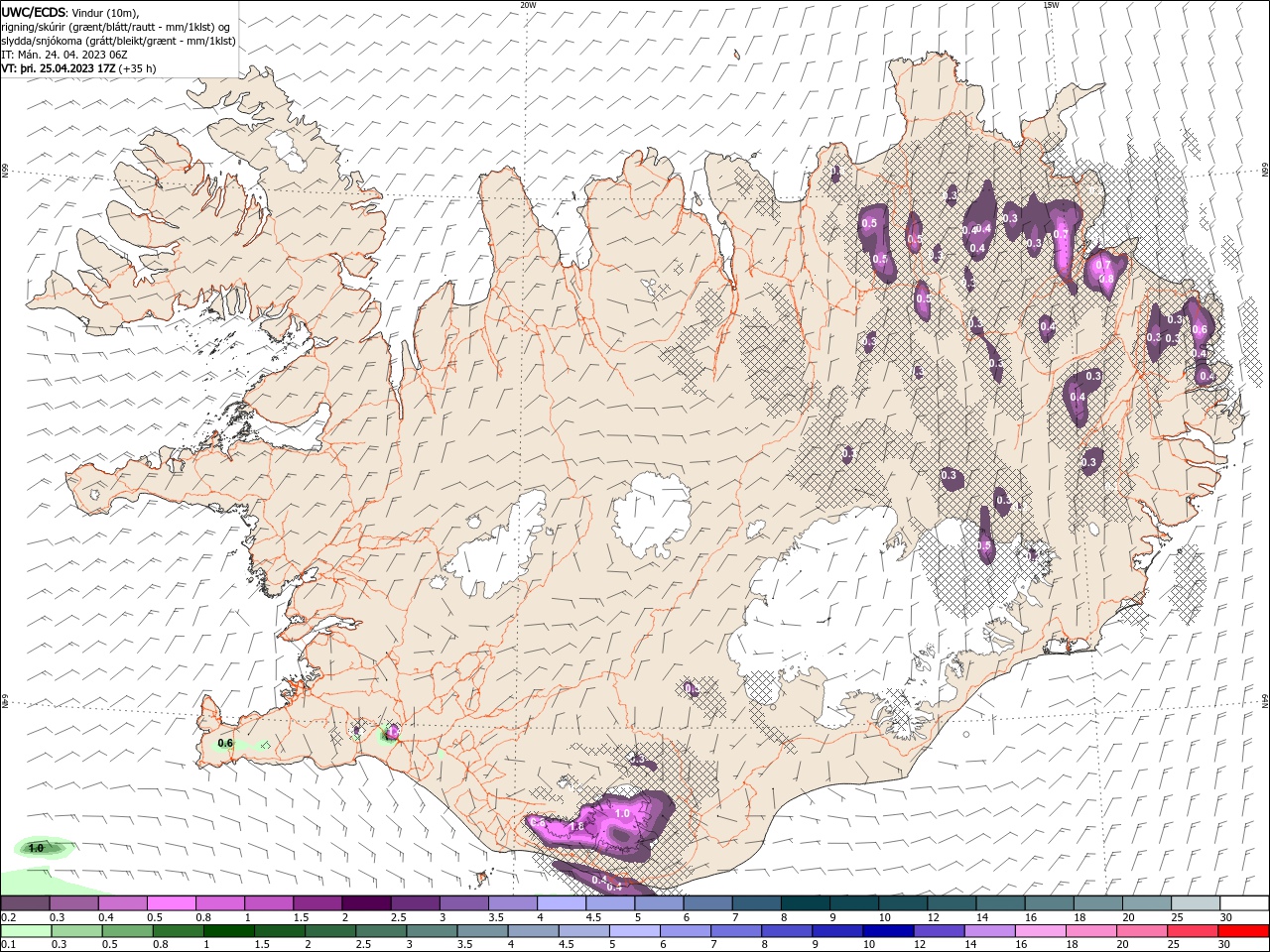Click the 20W longitude label
1270x952 pixels.
click(528, 5)
